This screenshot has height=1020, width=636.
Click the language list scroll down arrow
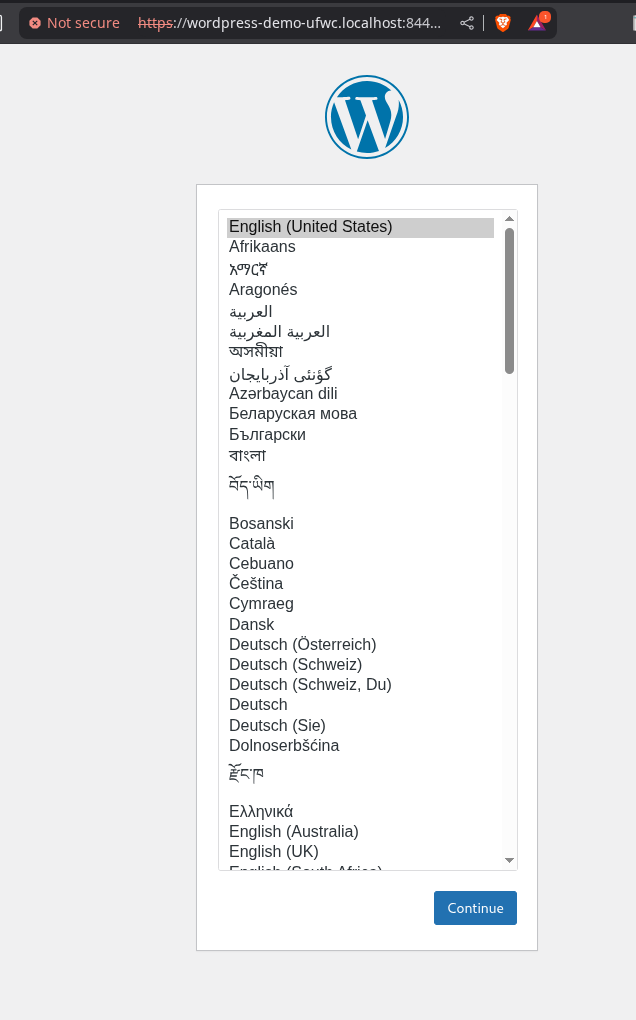pyautogui.click(x=509, y=861)
